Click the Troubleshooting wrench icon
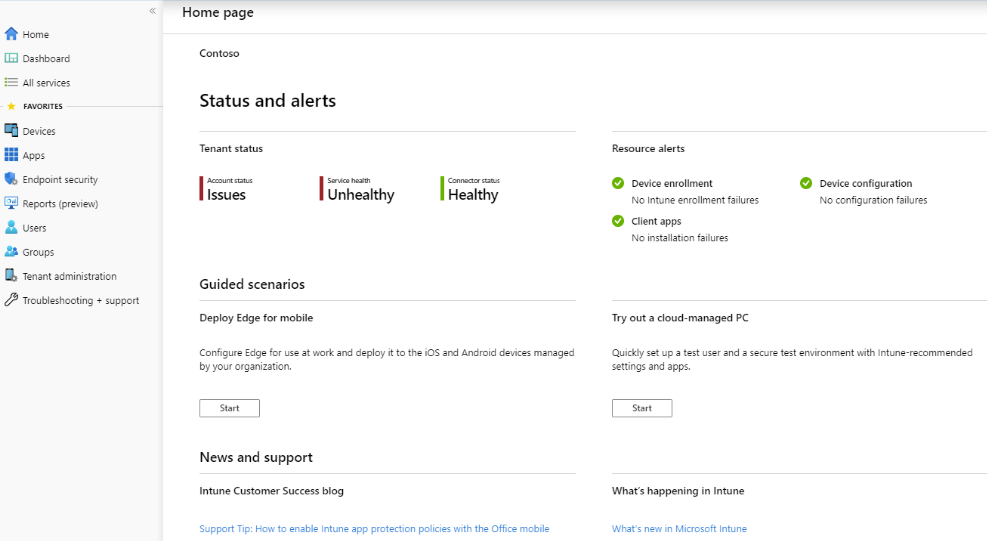The height and width of the screenshot is (541, 987). pos(11,300)
